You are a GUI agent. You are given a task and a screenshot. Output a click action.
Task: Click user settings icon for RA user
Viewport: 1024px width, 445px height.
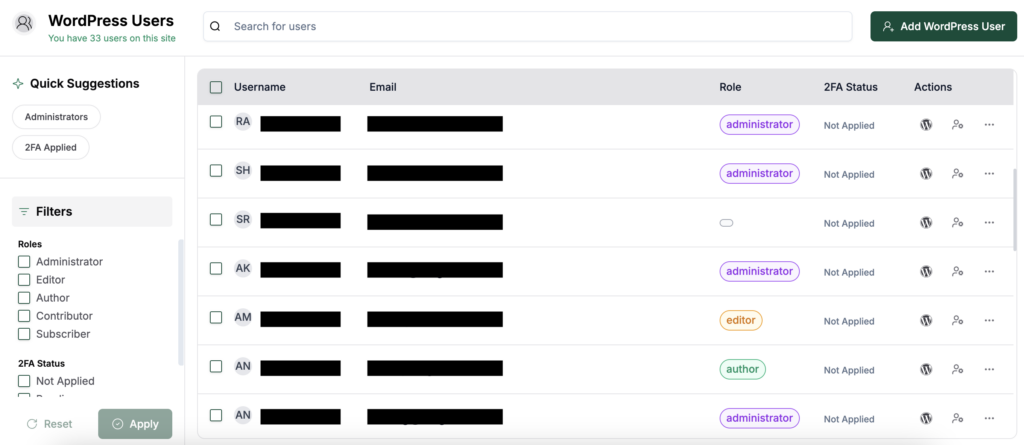point(957,124)
